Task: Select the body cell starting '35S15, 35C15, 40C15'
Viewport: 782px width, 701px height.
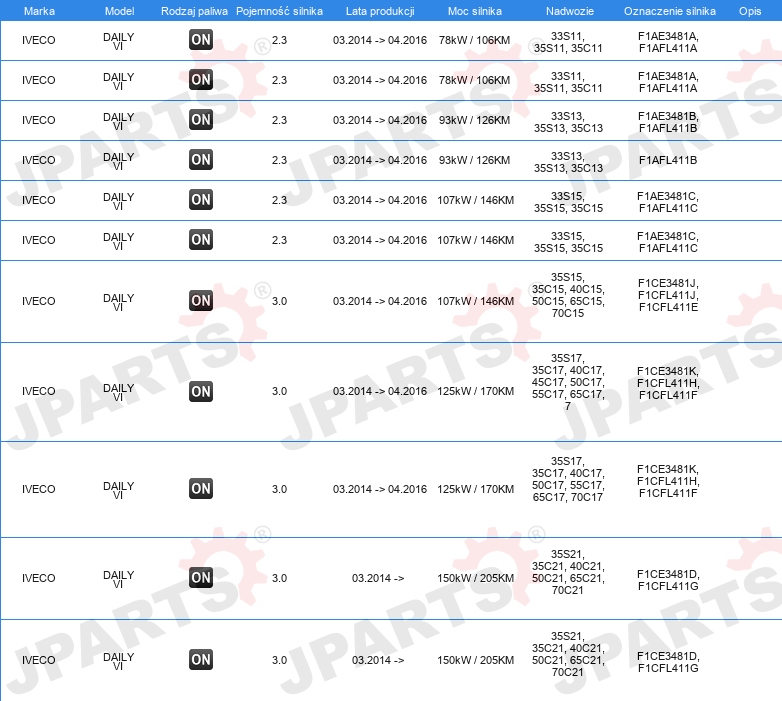Action: (x=568, y=295)
